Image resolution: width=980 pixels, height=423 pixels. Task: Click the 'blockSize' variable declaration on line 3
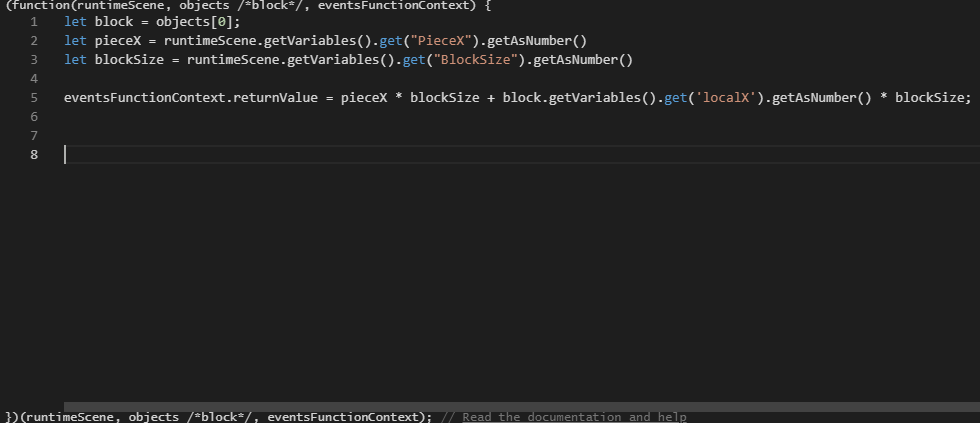(x=129, y=60)
